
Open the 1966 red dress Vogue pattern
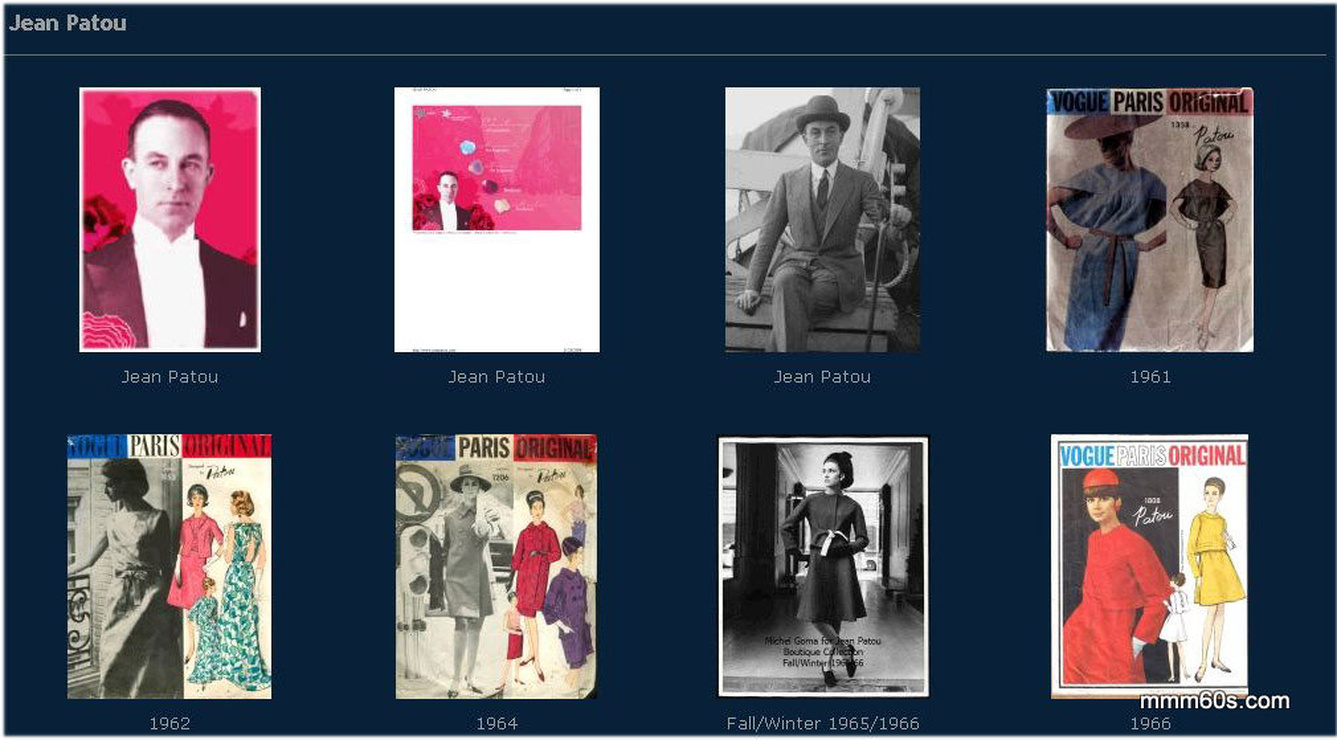(x=1150, y=566)
